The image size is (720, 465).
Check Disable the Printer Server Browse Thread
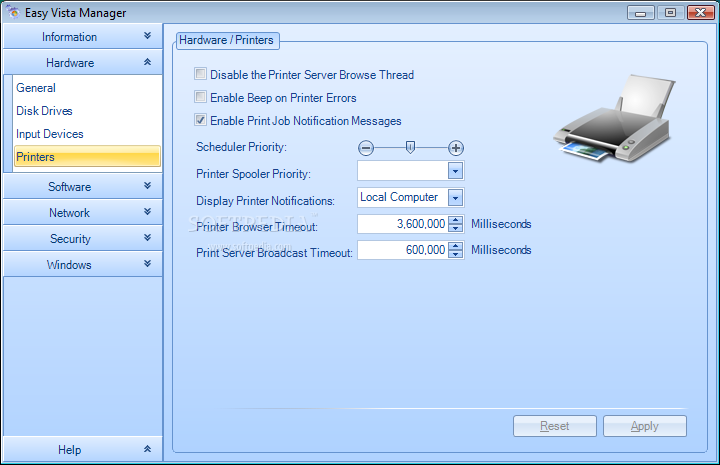[x=200, y=73]
